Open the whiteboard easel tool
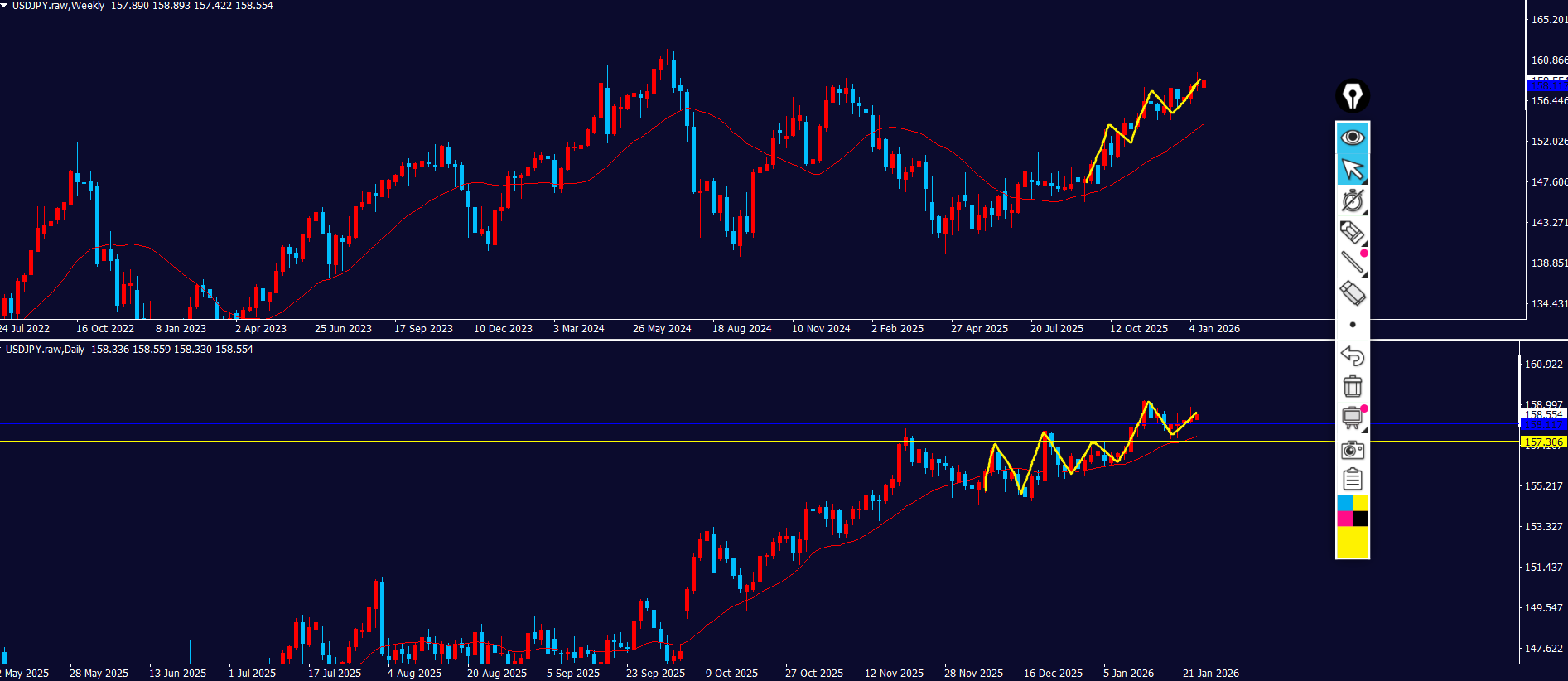 click(1352, 418)
